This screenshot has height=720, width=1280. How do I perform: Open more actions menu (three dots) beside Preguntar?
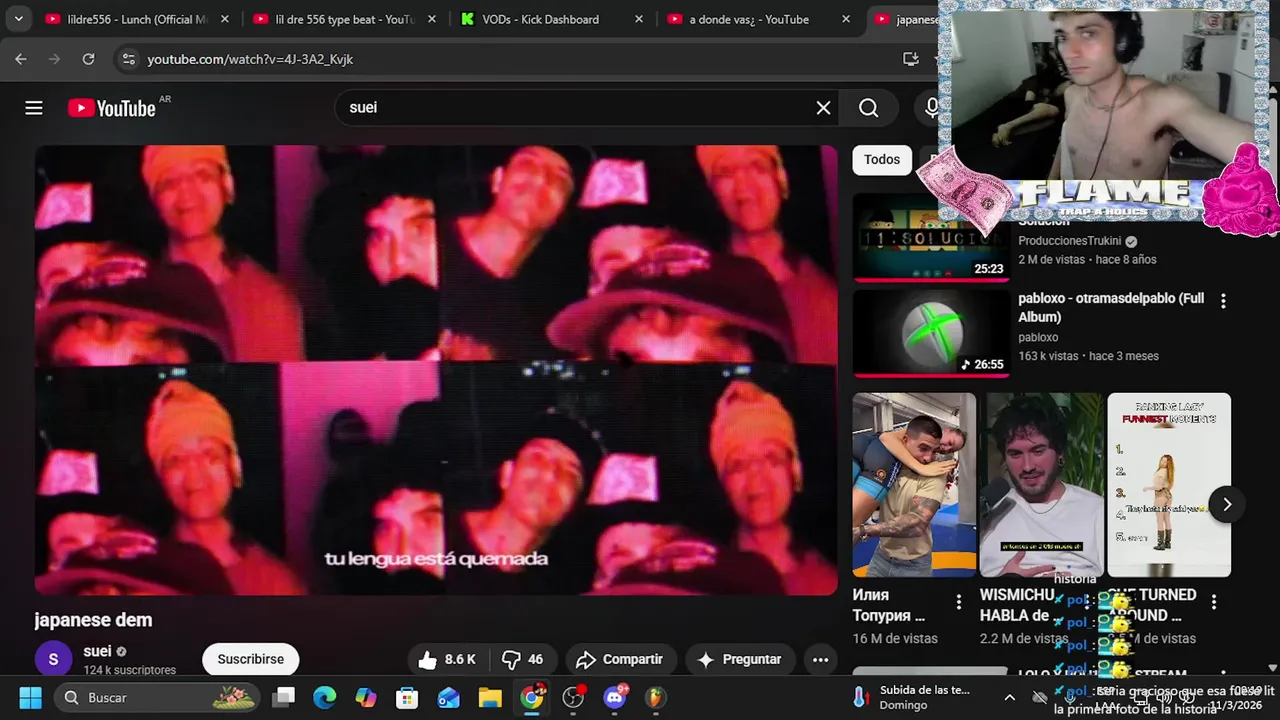tap(820, 659)
